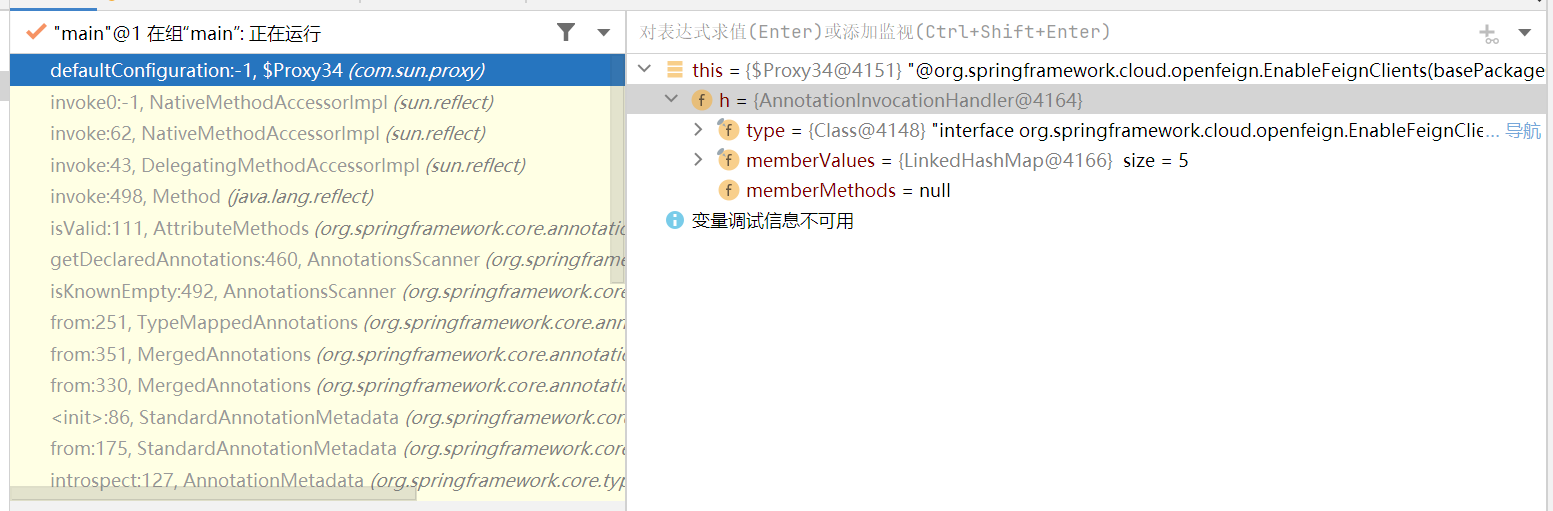Click the add watch plus icon

[x=1489, y=34]
